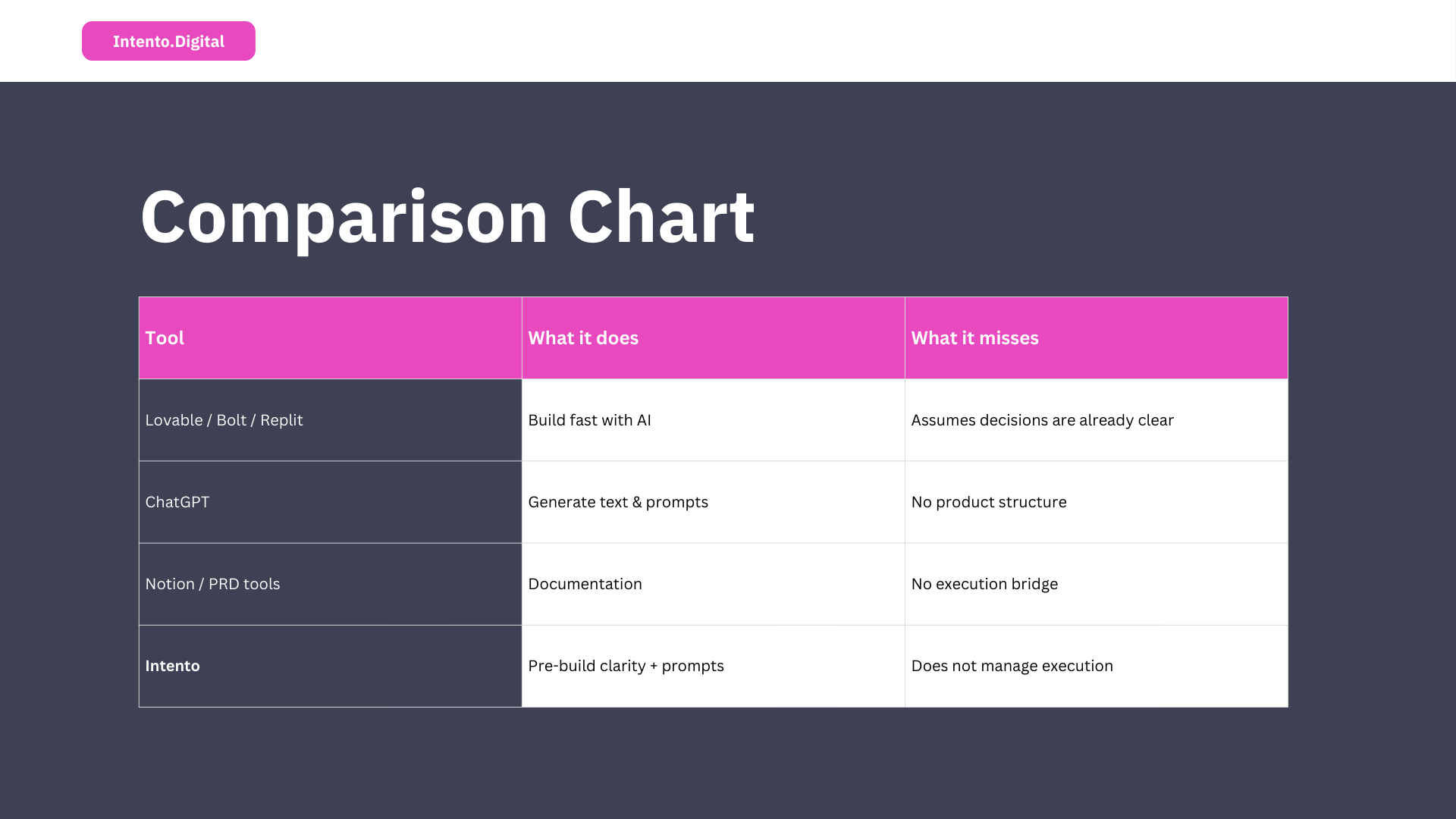The width and height of the screenshot is (1456, 819).
Task: Select the 'What it does' header cell
Action: [713, 338]
